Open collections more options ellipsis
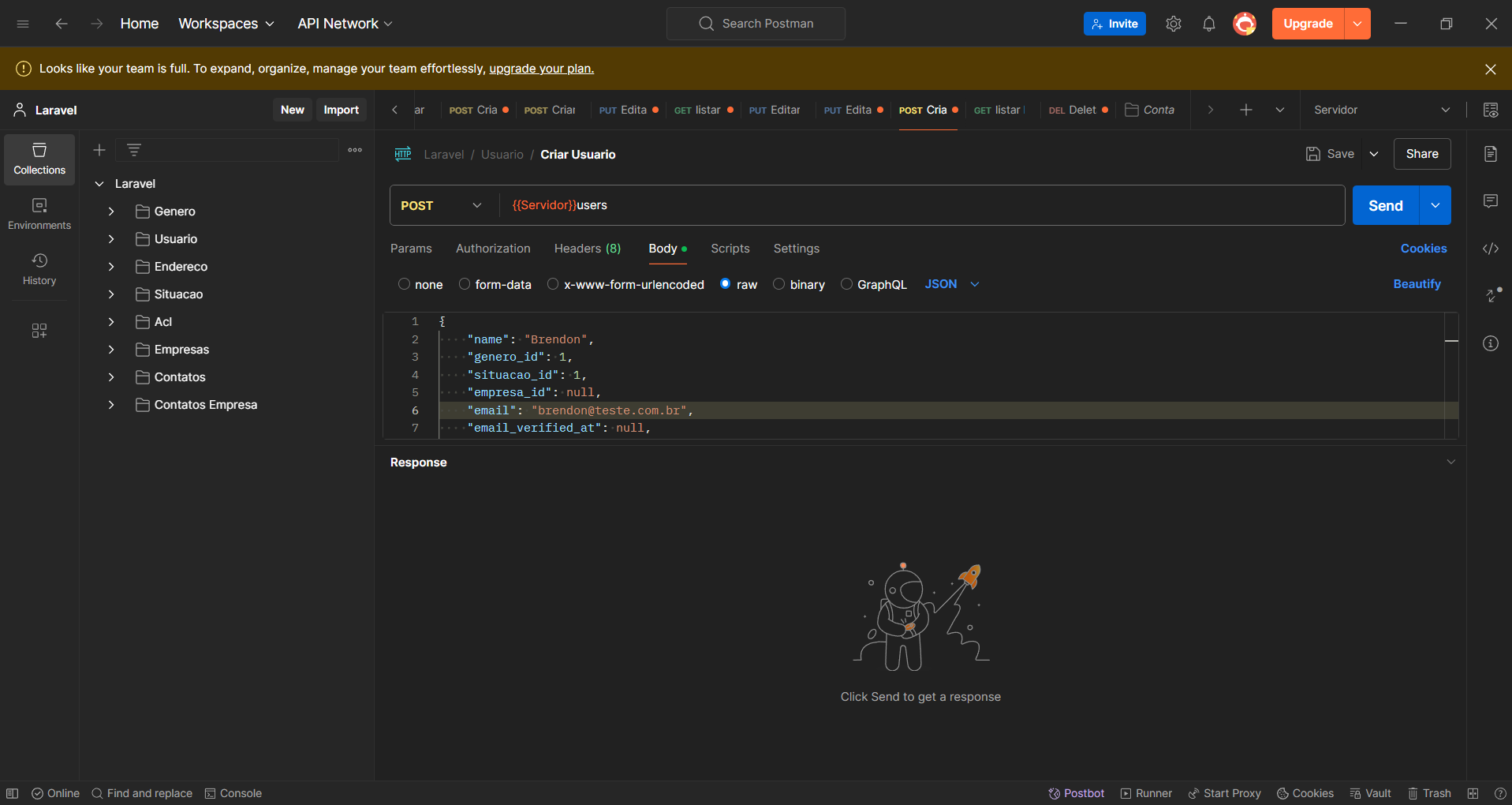The width and height of the screenshot is (1512, 805). click(355, 150)
